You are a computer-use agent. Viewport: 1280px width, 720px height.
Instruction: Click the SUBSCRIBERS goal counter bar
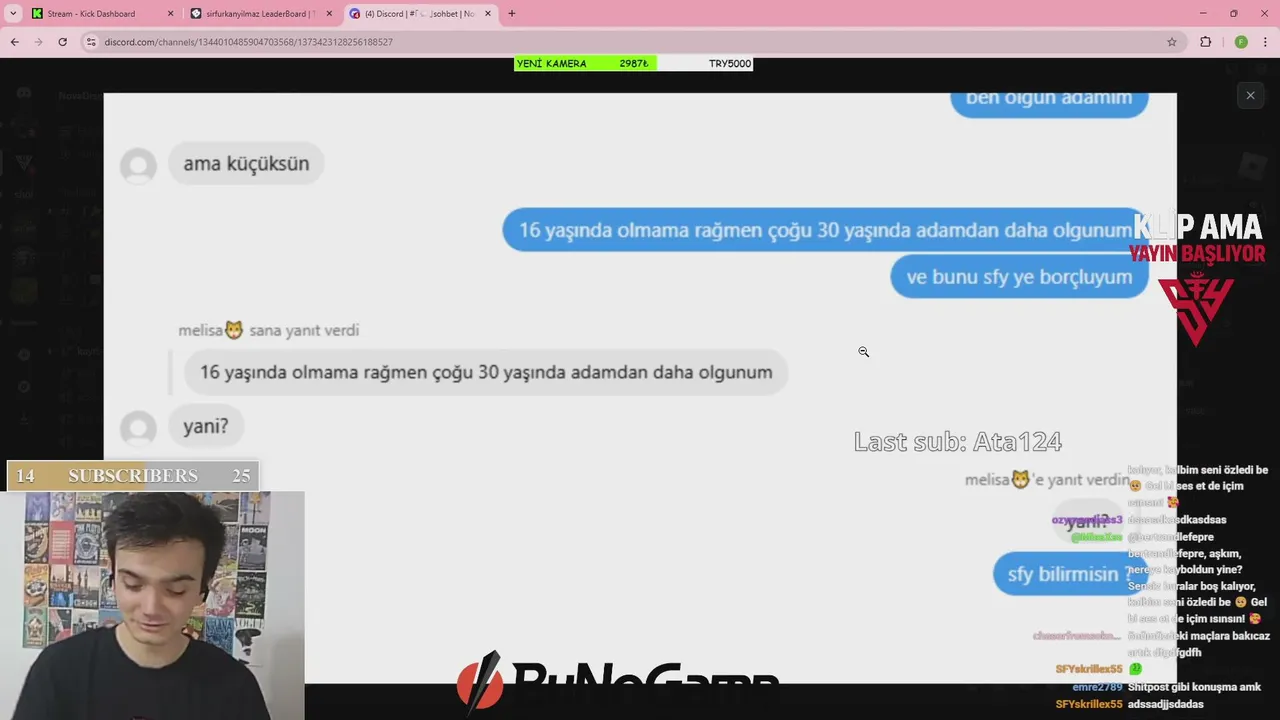133,476
